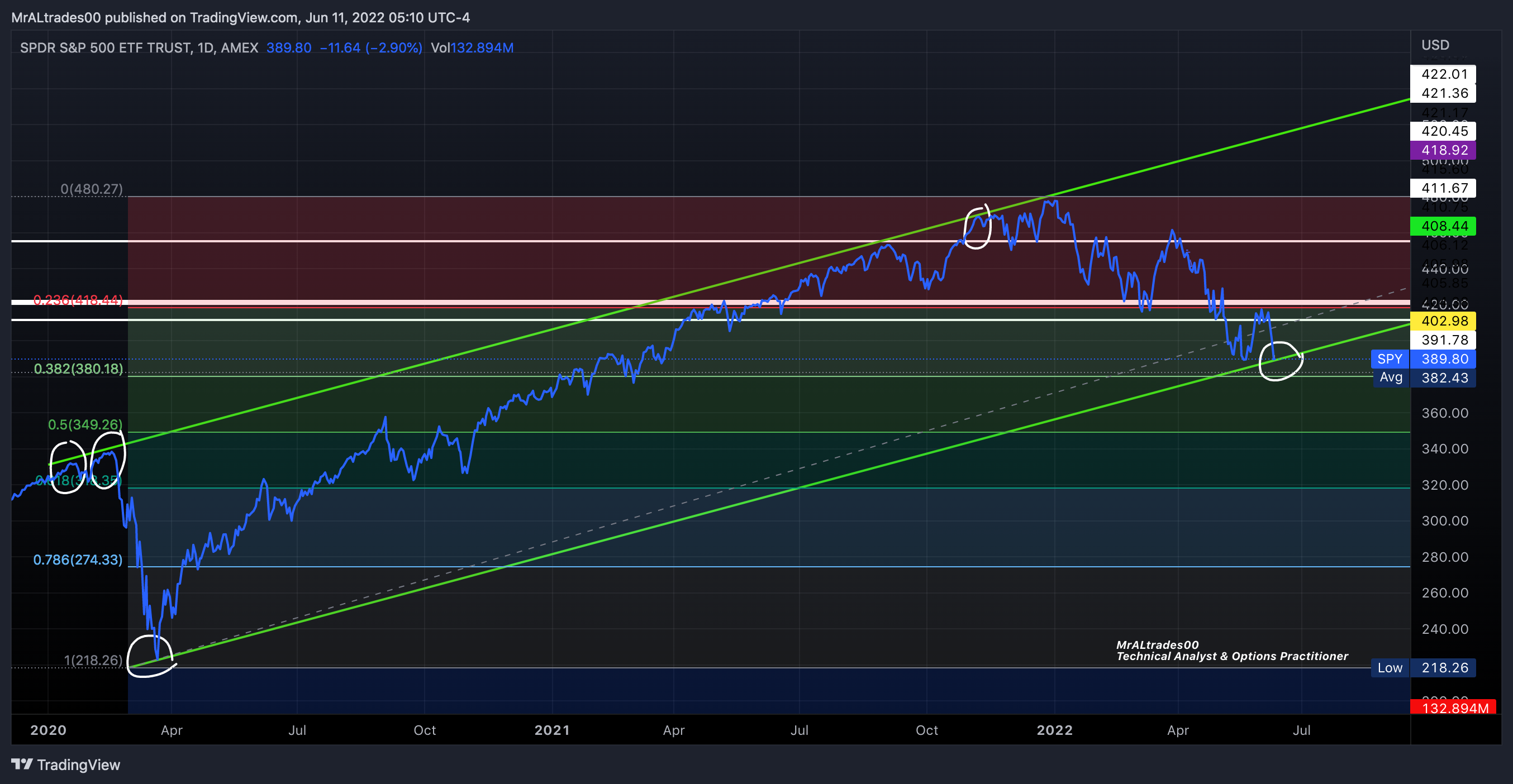Select the 391.78 price label
1513x784 pixels.
click(x=1443, y=340)
